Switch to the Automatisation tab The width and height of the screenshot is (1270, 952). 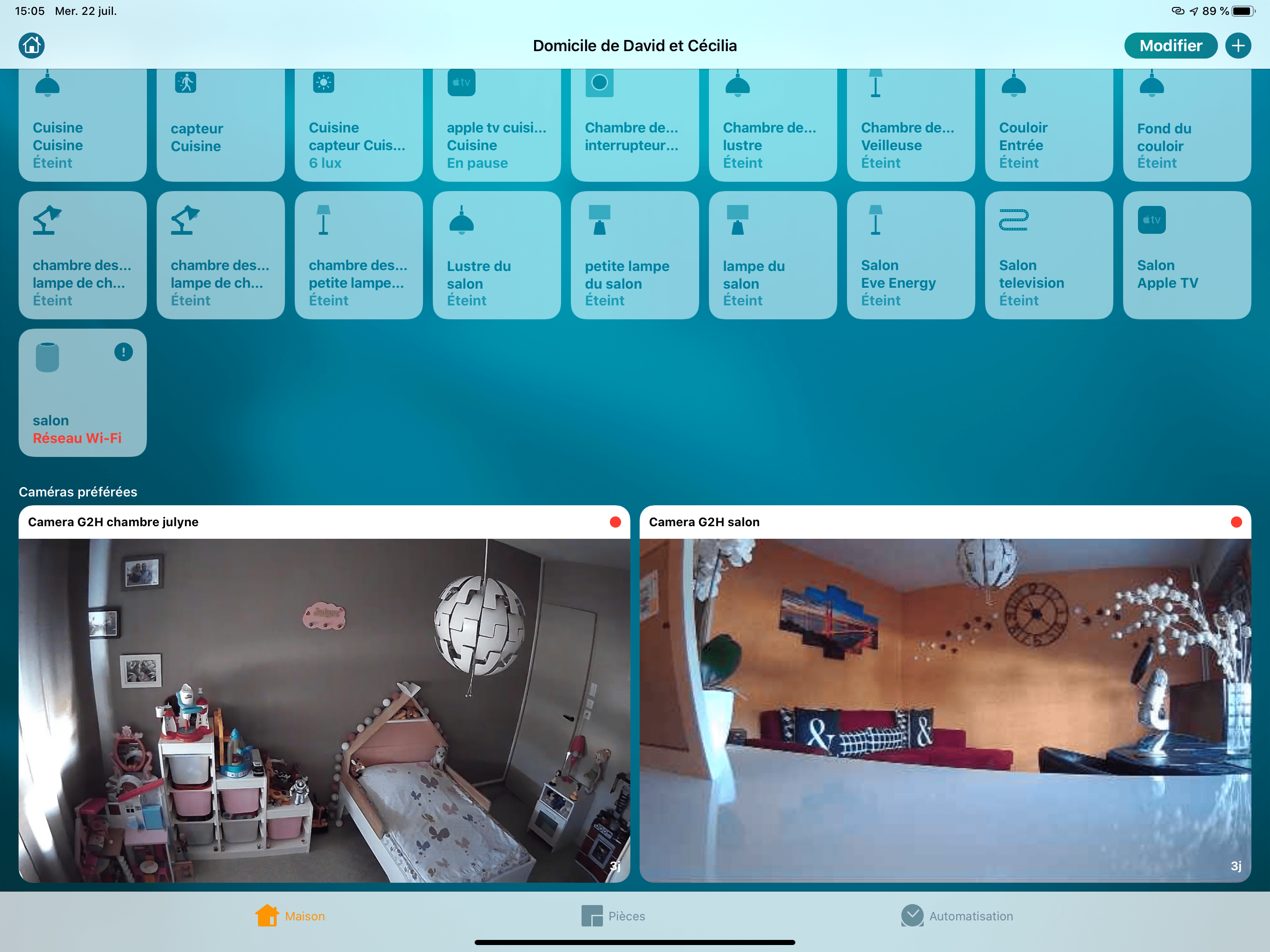(957, 916)
